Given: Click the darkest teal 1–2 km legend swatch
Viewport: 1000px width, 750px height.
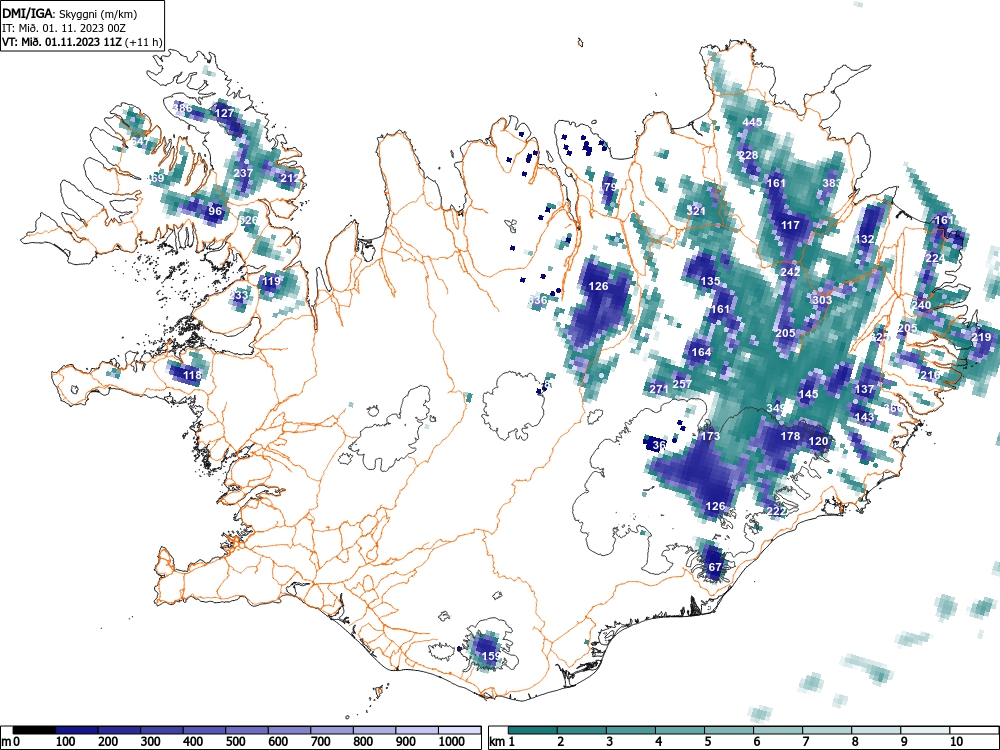Looking at the screenshot, I should click(533, 730).
